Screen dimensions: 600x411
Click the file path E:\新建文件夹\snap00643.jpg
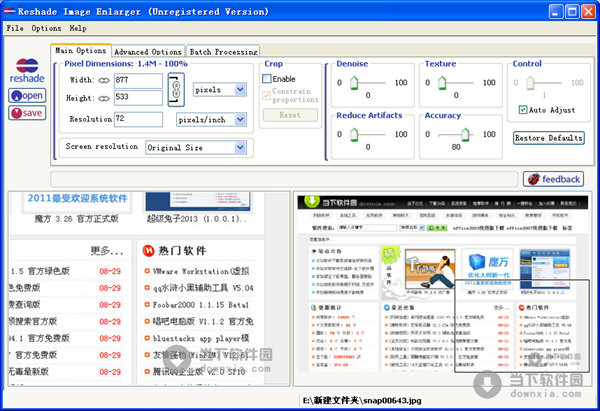point(362,401)
